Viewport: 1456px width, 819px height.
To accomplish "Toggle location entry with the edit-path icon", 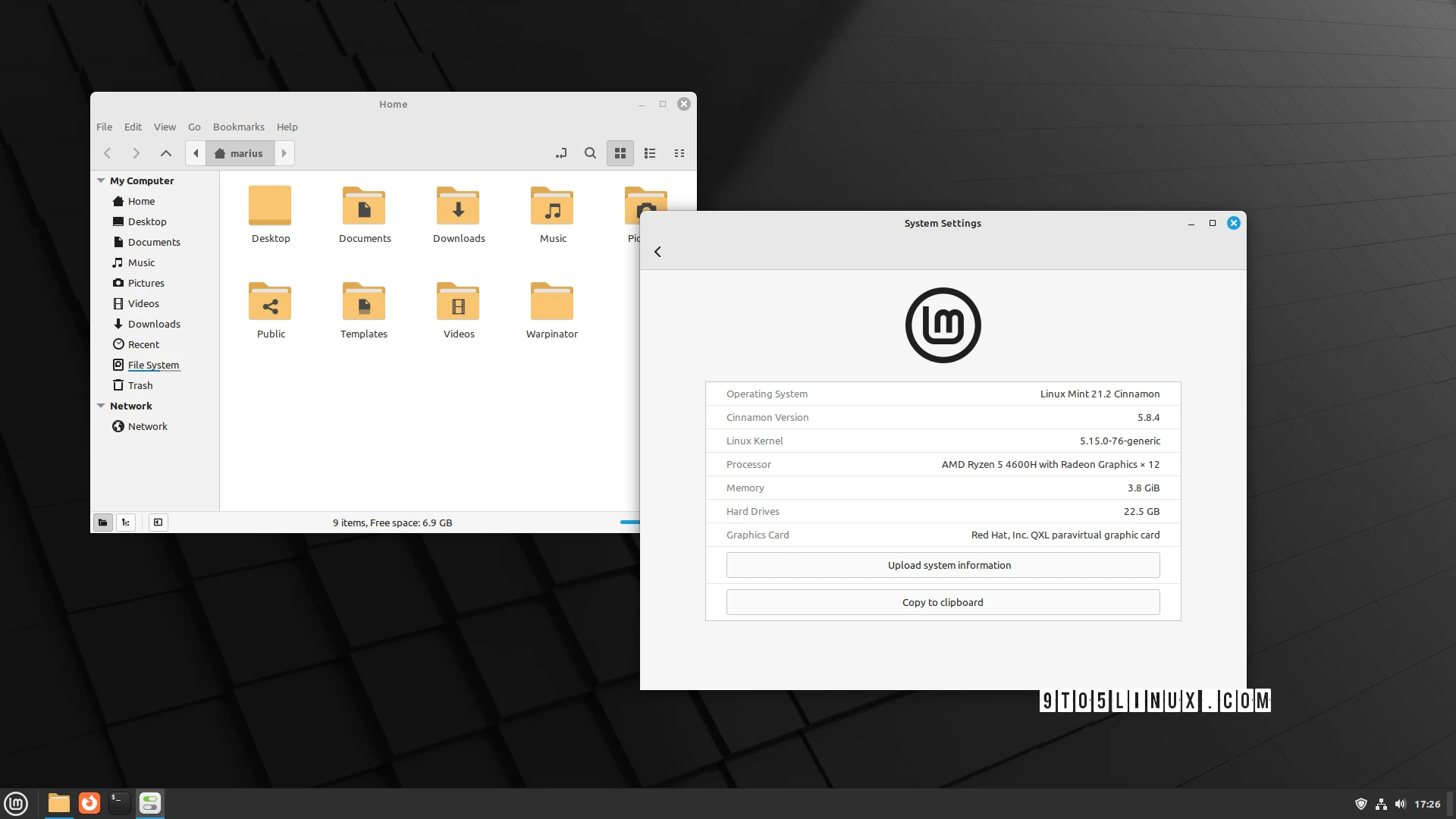I will (561, 153).
